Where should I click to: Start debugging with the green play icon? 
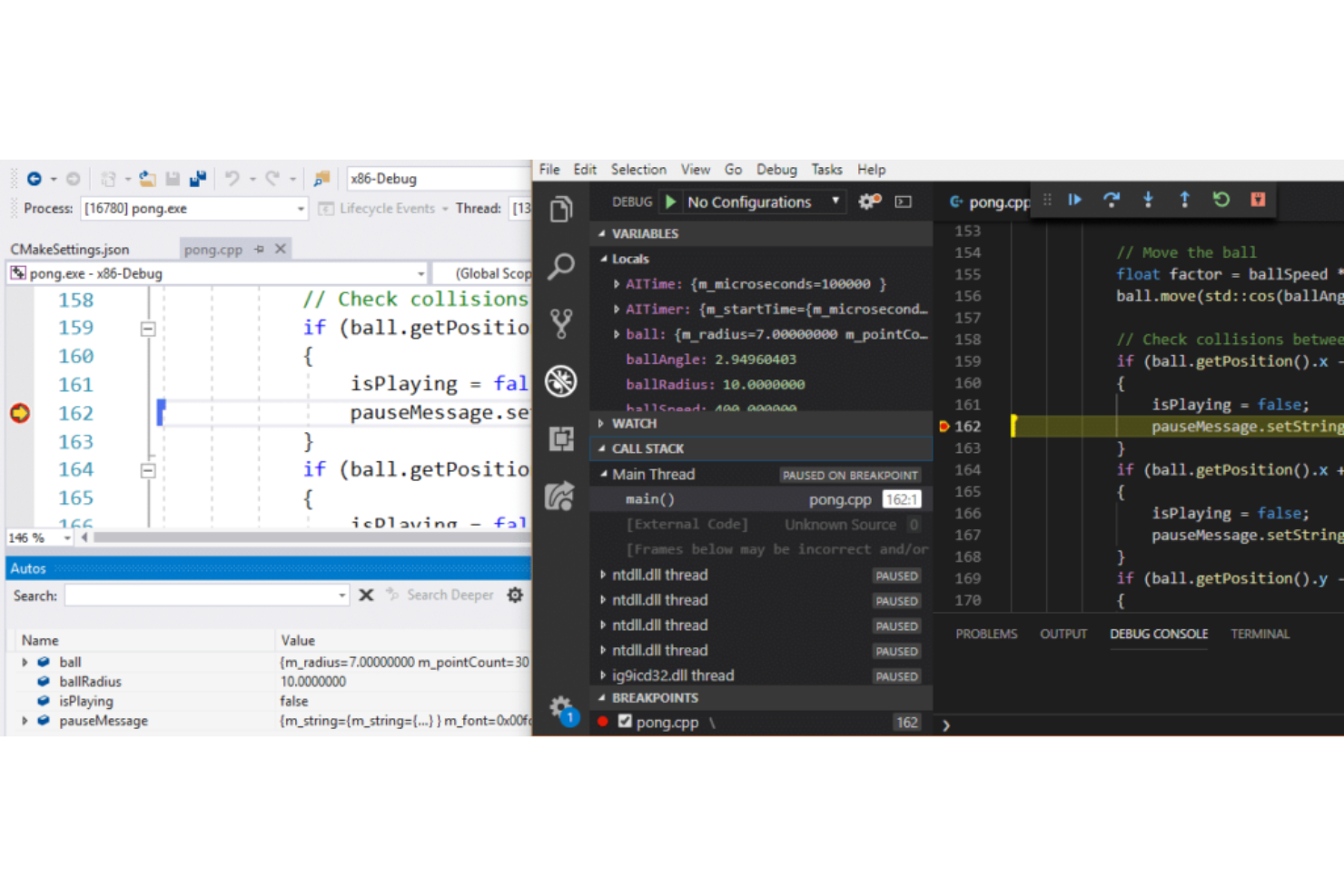click(x=670, y=202)
